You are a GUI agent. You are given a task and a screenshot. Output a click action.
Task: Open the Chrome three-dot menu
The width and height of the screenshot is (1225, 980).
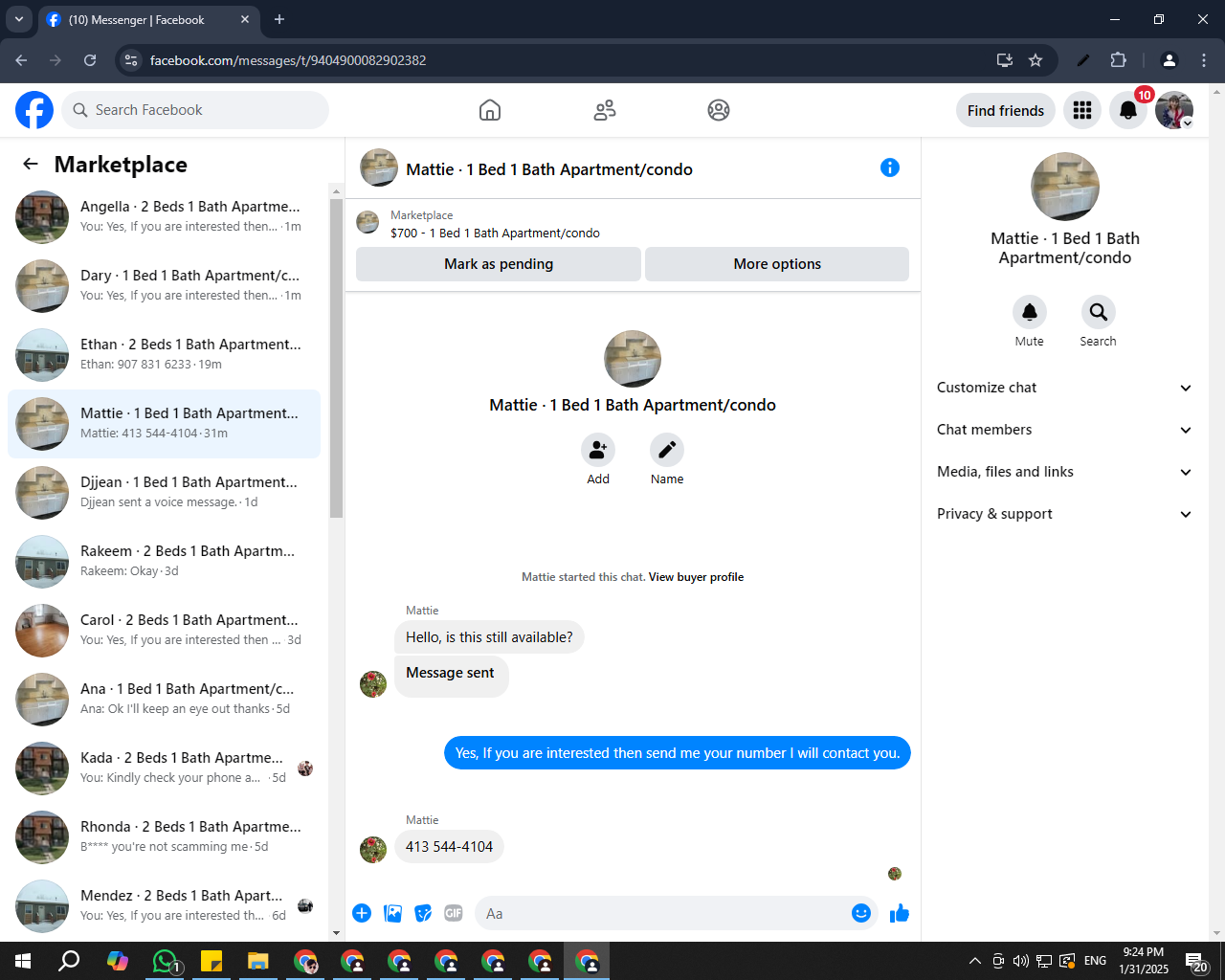click(1204, 60)
